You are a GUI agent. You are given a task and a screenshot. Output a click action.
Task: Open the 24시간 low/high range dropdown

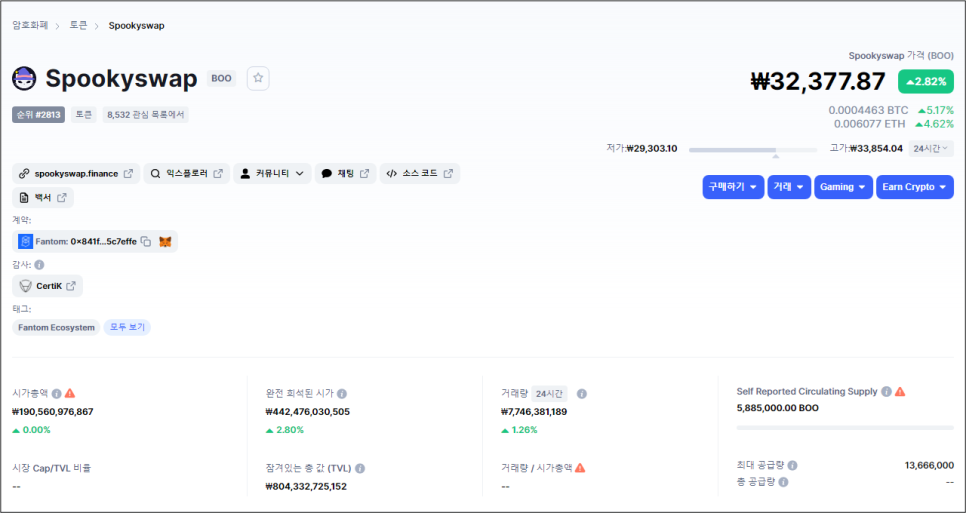coord(931,148)
